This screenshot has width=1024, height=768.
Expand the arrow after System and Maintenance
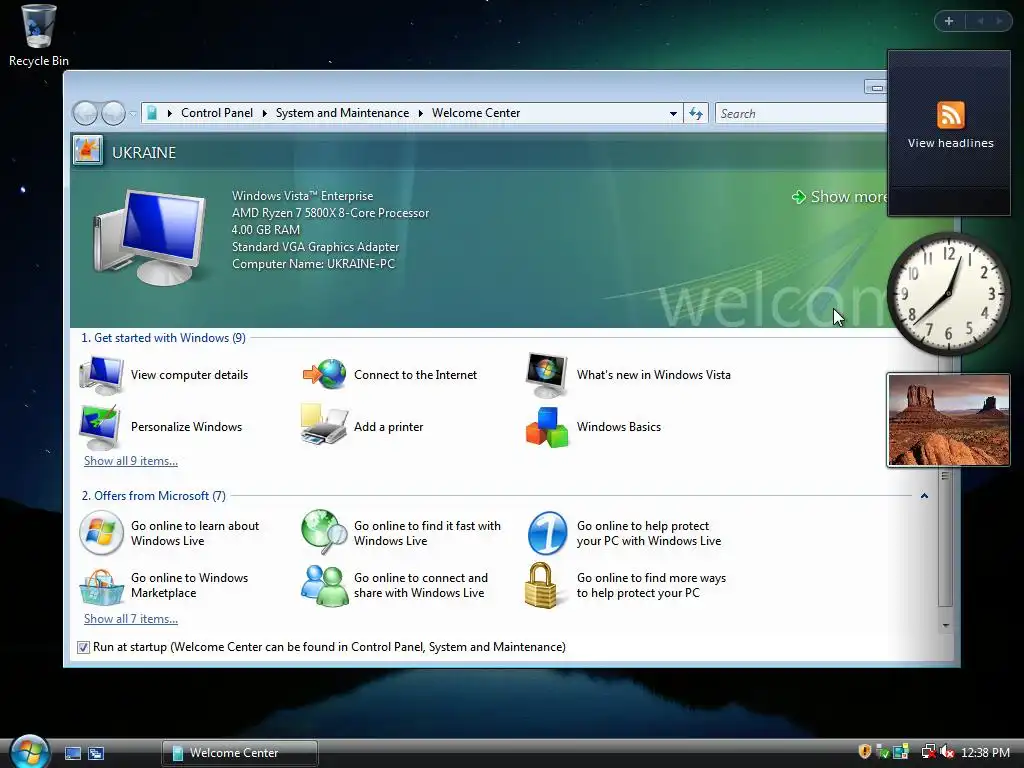click(x=421, y=113)
